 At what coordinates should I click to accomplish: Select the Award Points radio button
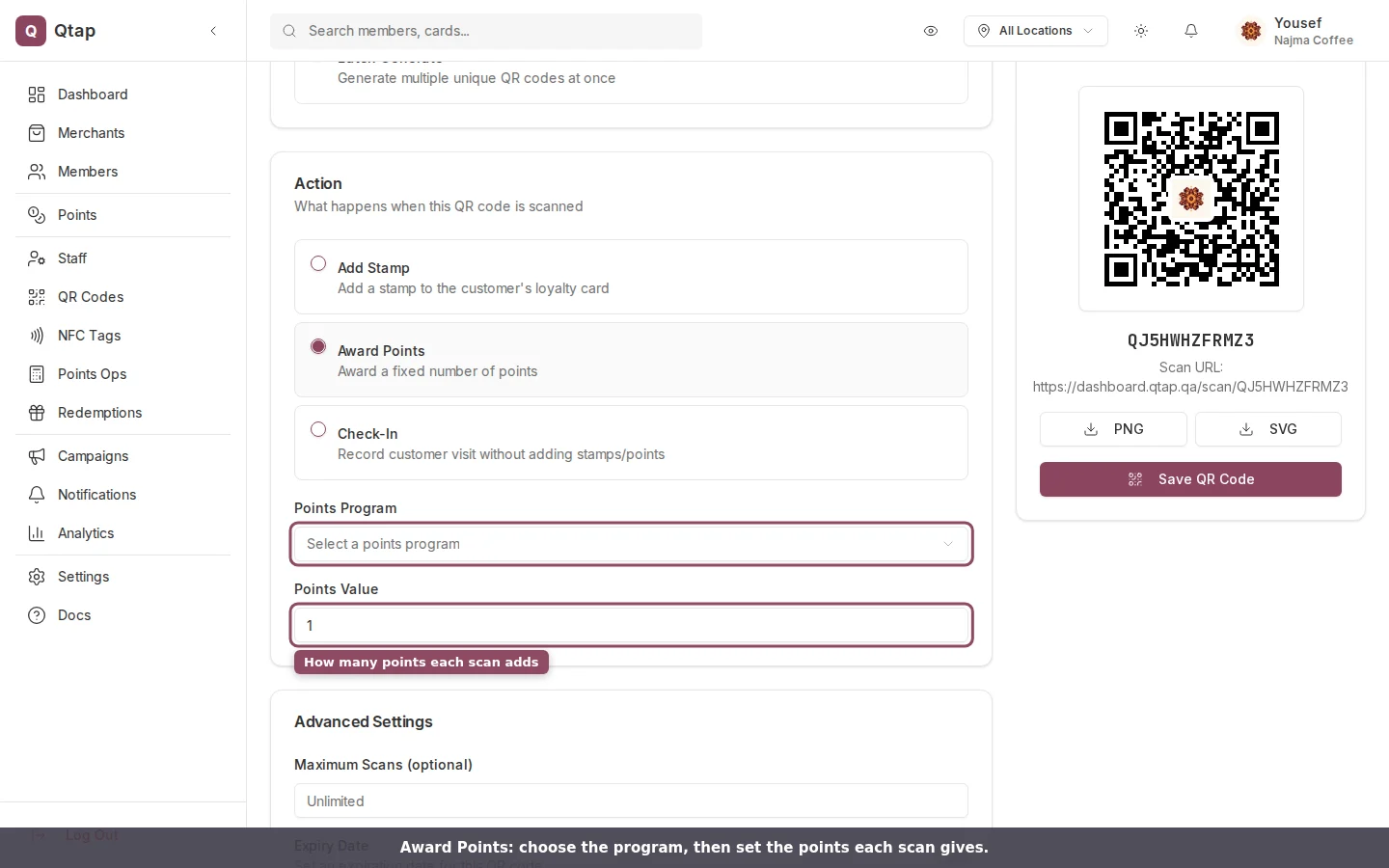tap(318, 346)
